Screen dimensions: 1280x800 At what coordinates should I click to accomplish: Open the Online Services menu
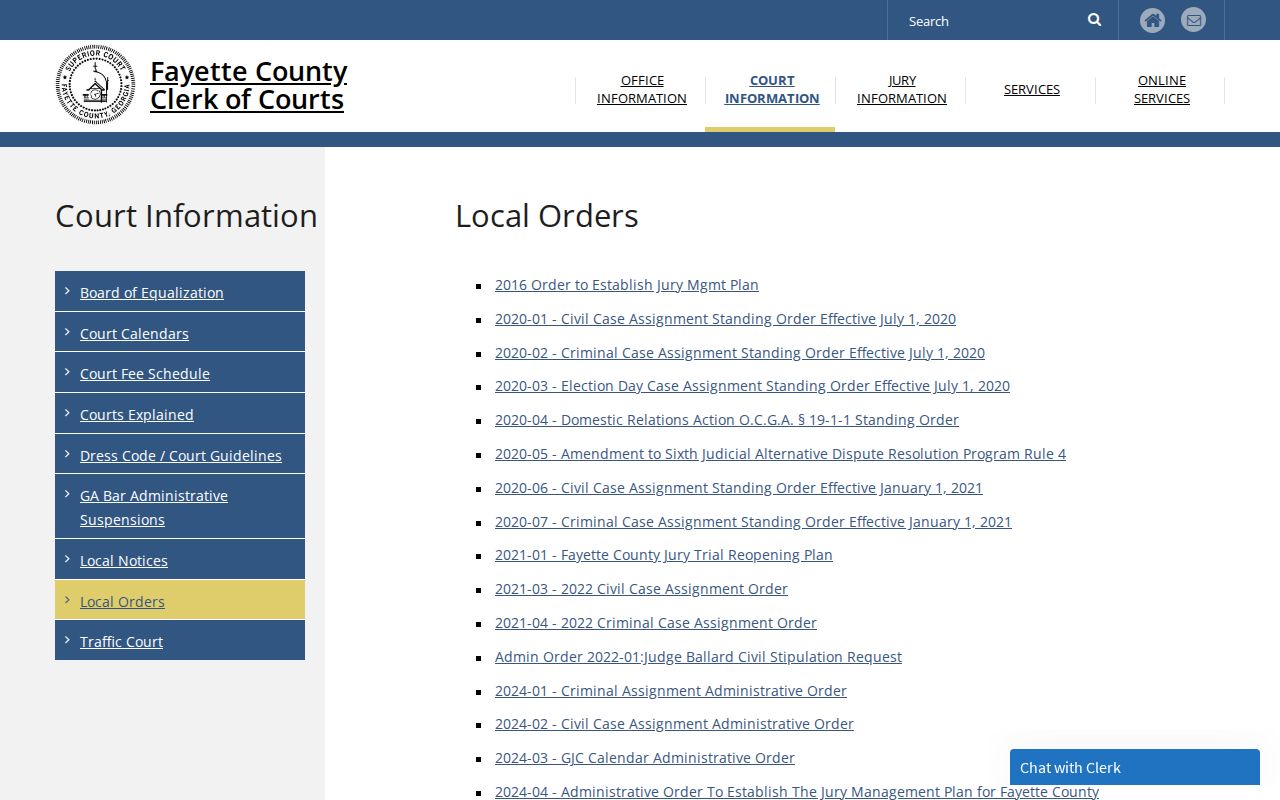click(1162, 89)
